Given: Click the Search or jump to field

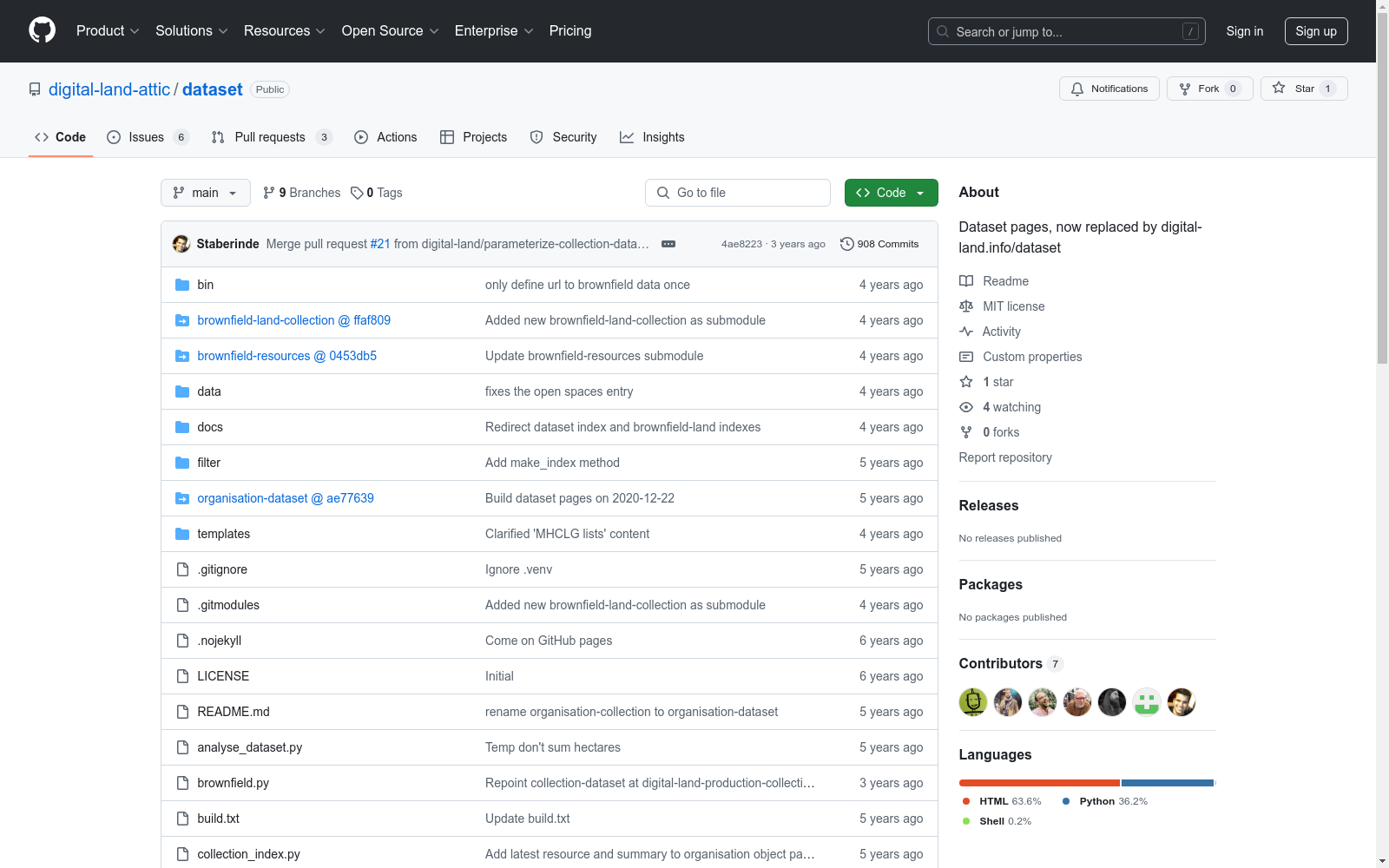Looking at the screenshot, I should [x=1067, y=31].
